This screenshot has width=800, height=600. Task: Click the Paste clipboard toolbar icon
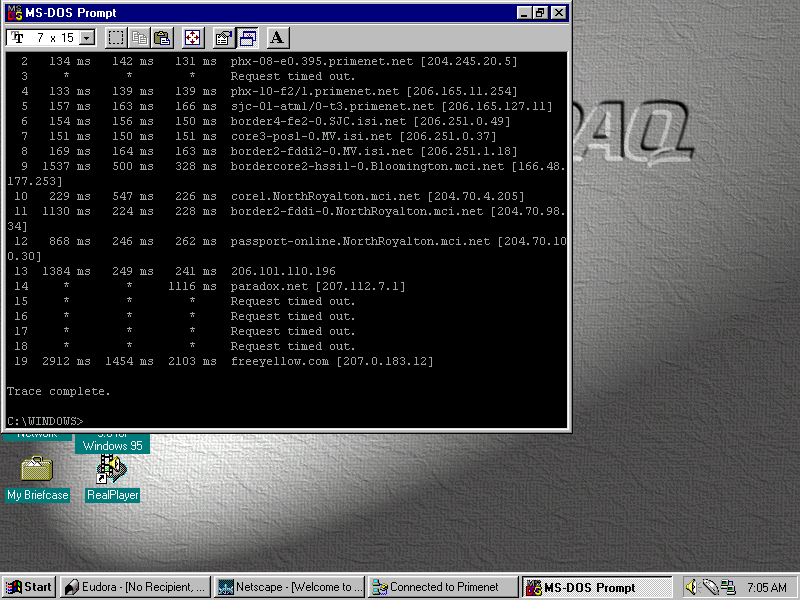point(162,38)
